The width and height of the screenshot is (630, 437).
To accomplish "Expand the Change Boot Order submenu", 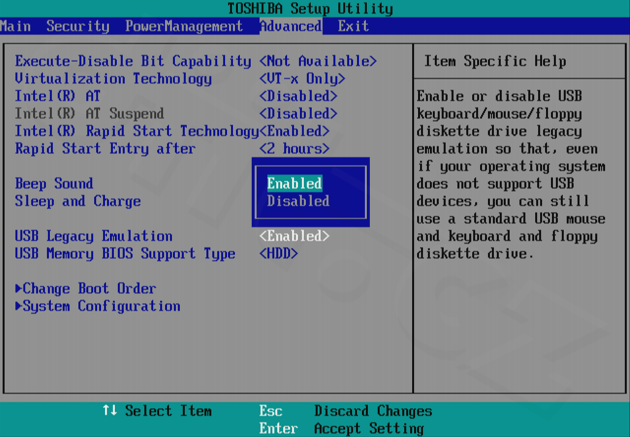I will 86,288.
